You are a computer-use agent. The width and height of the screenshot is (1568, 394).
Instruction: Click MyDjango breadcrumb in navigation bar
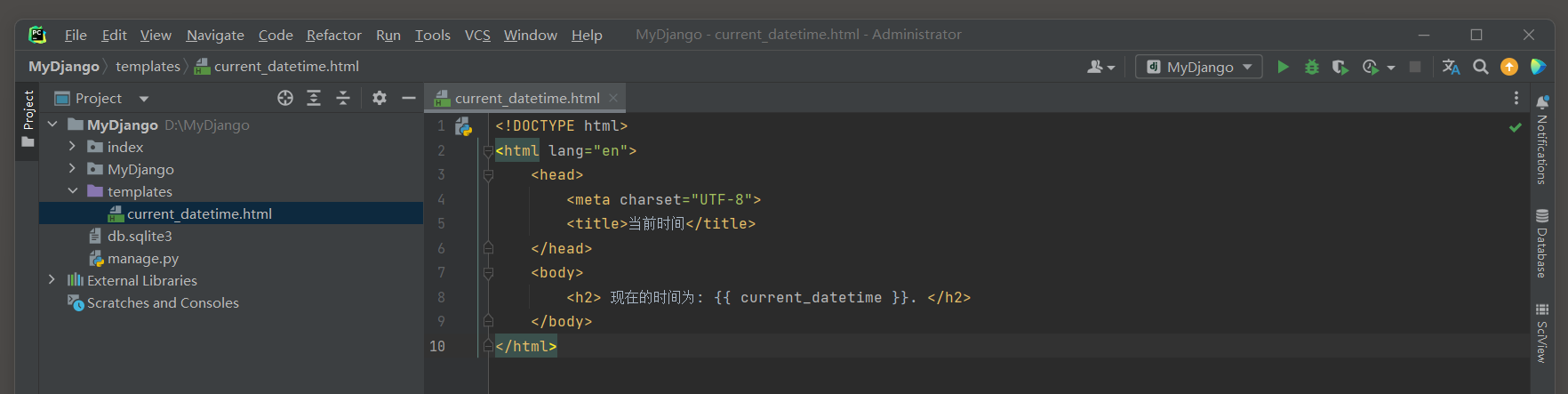click(64, 67)
